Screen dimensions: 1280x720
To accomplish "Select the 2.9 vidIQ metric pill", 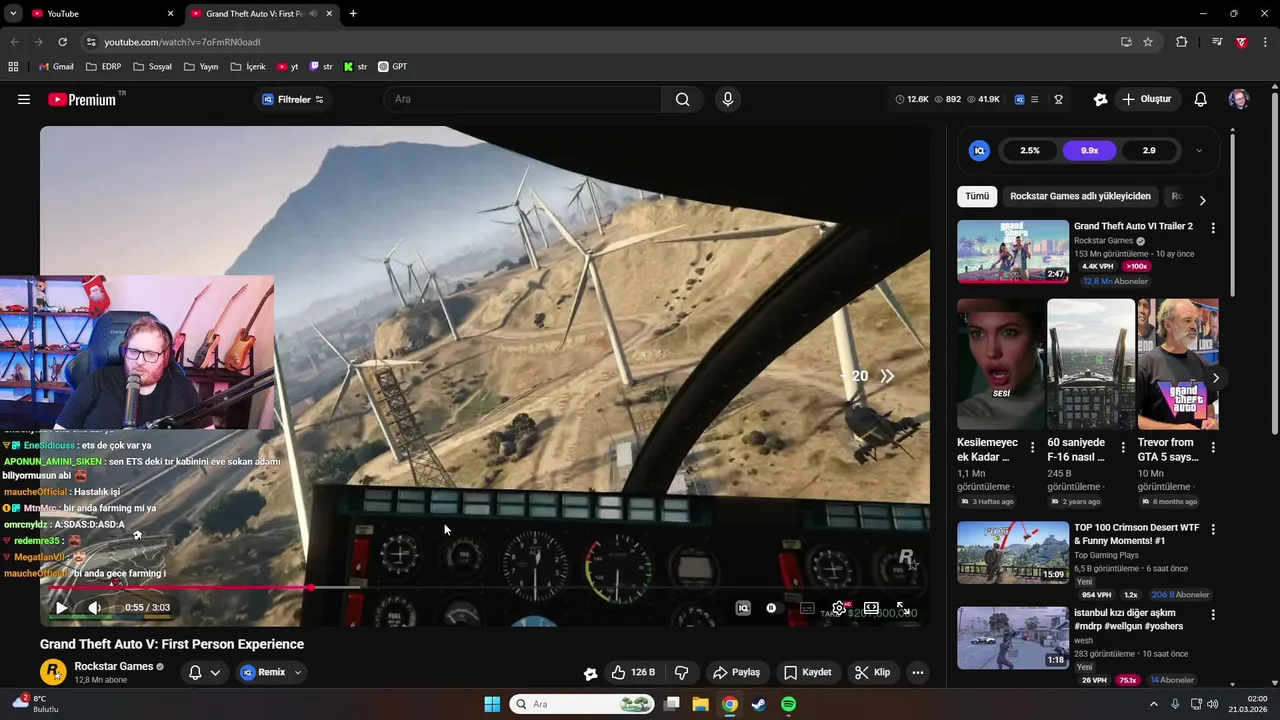I will click(1149, 151).
